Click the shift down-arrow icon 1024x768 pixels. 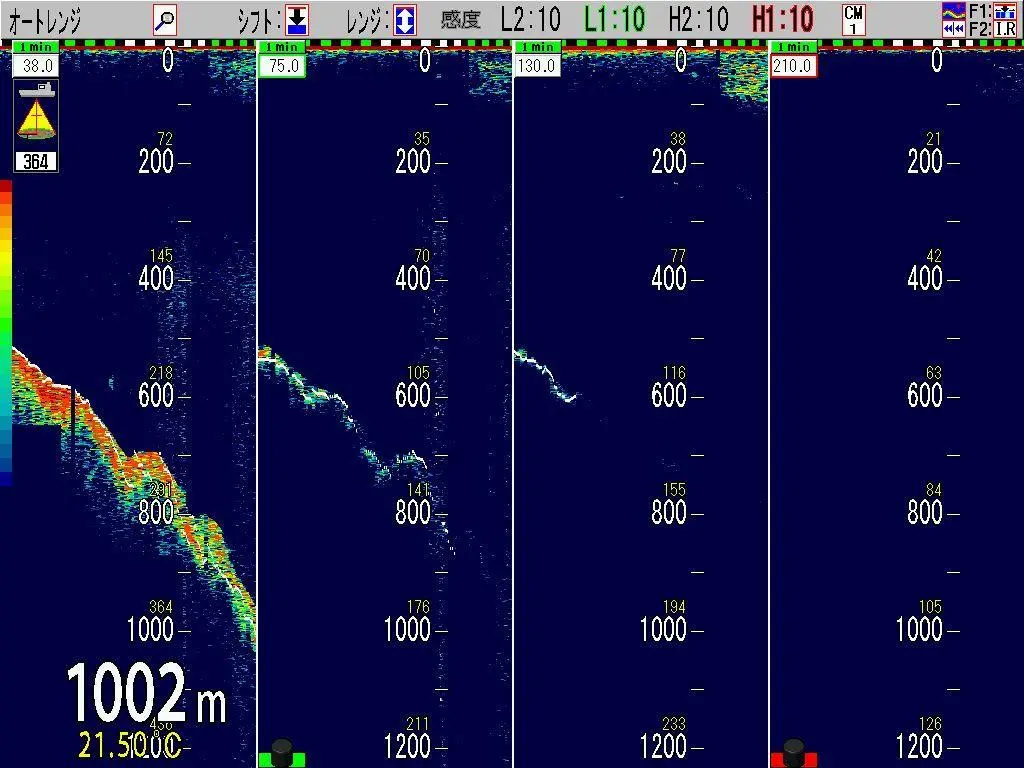[x=297, y=20]
